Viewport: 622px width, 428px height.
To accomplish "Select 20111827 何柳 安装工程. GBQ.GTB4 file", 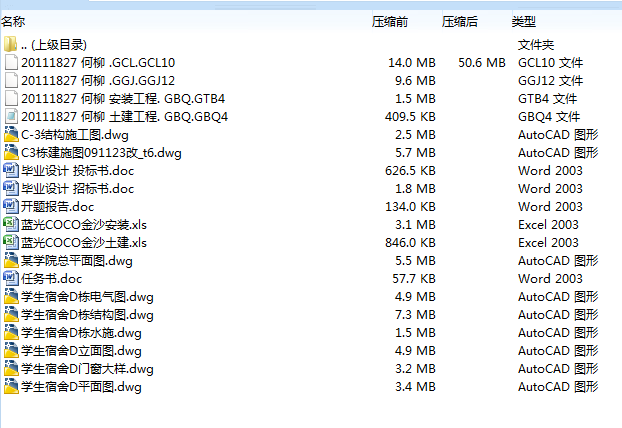I will (122, 99).
